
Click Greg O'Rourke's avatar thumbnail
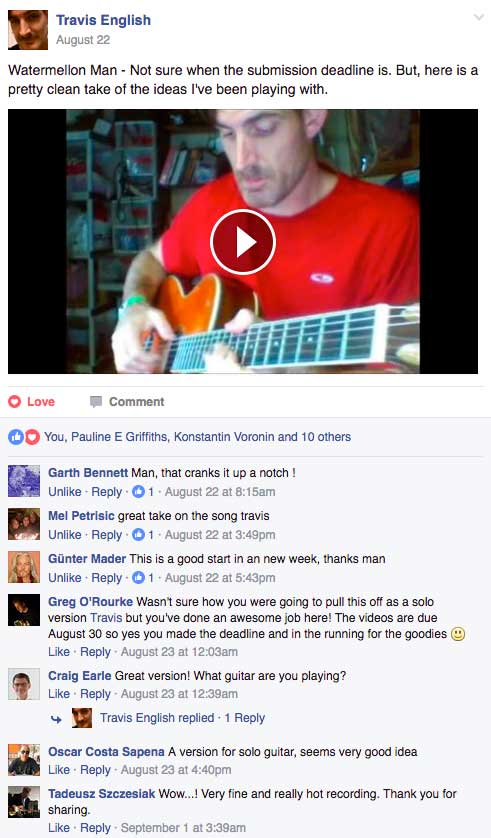24,610
